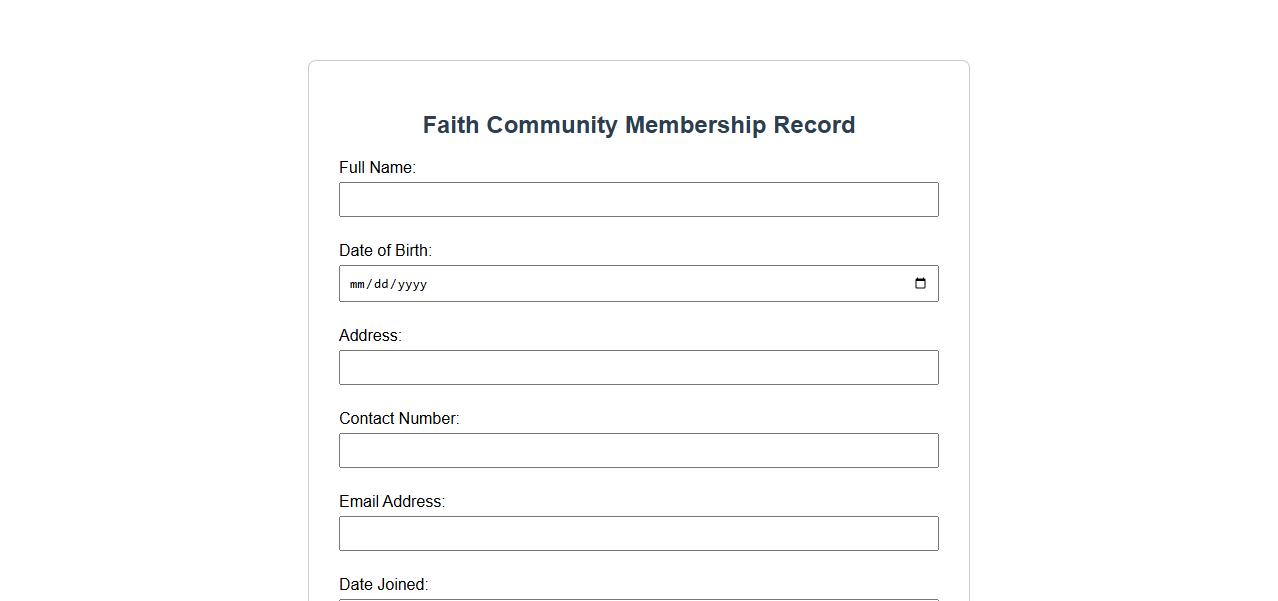Screen dimensions: 1278x601
Task: Click the word "Community" in the title
Action: 552,126
